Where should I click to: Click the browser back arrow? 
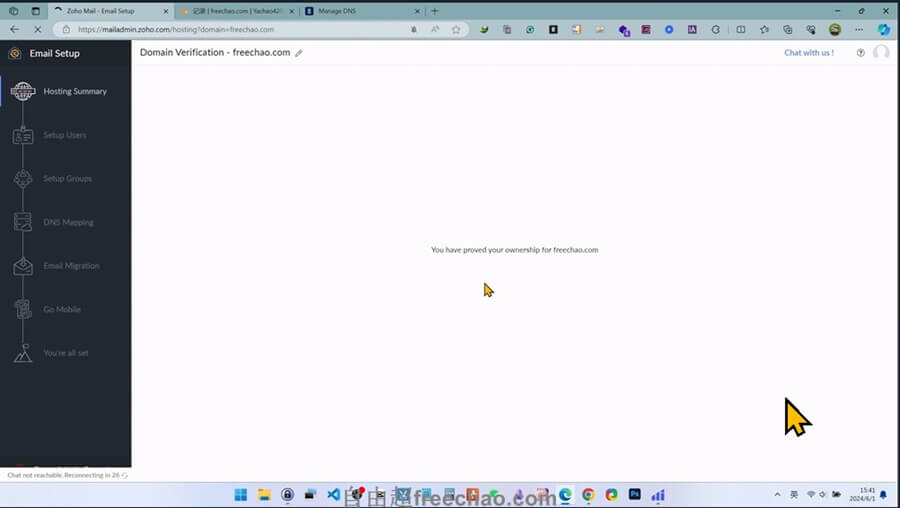tap(14, 30)
